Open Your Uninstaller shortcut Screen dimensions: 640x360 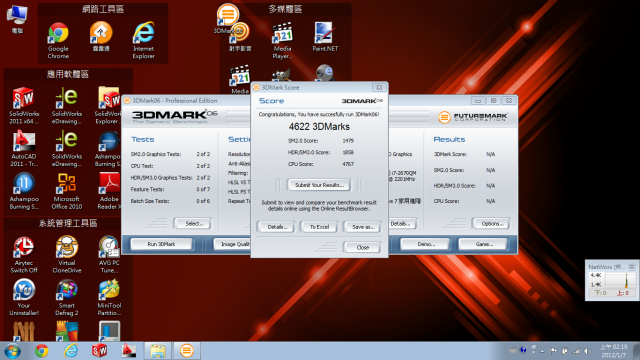point(24,298)
